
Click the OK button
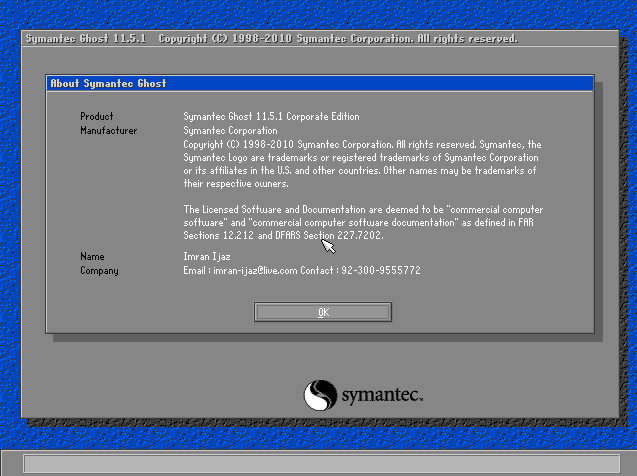click(323, 312)
